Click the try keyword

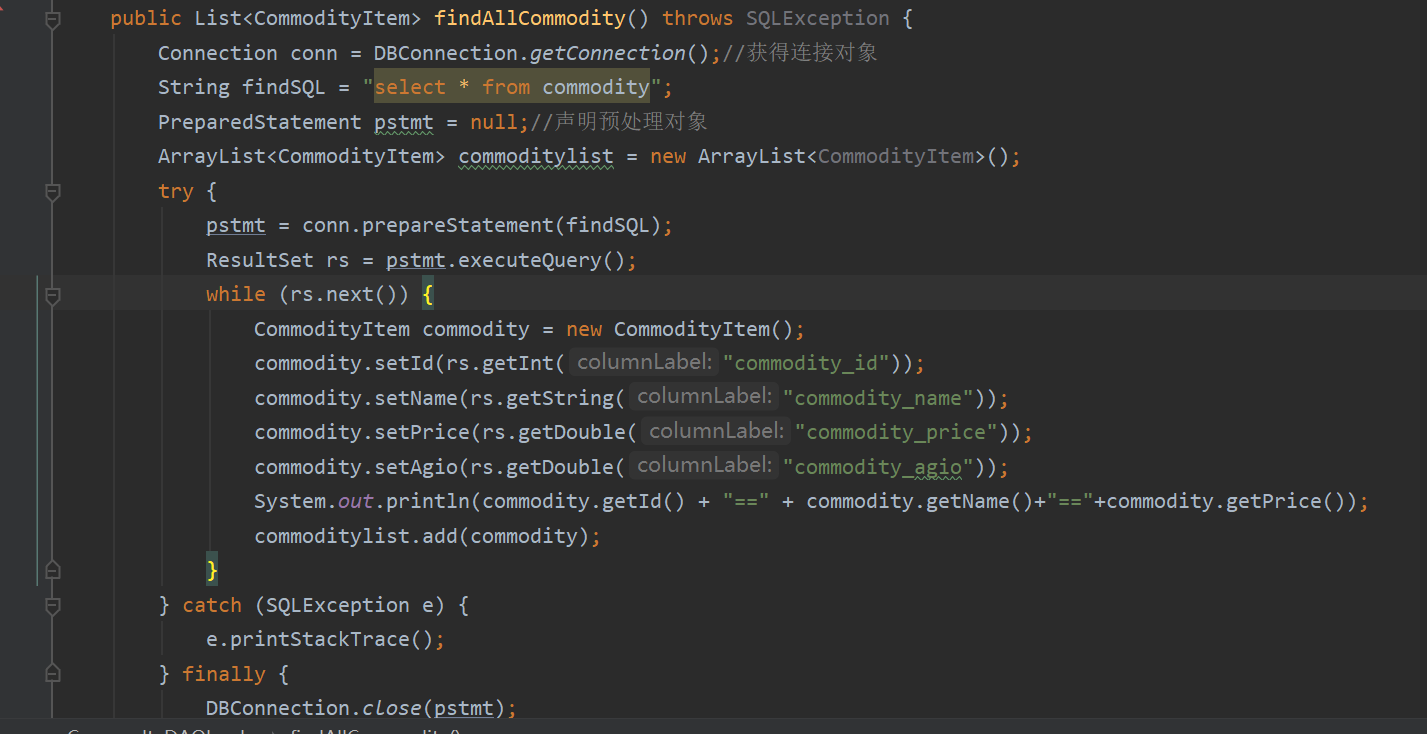(x=176, y=191)
